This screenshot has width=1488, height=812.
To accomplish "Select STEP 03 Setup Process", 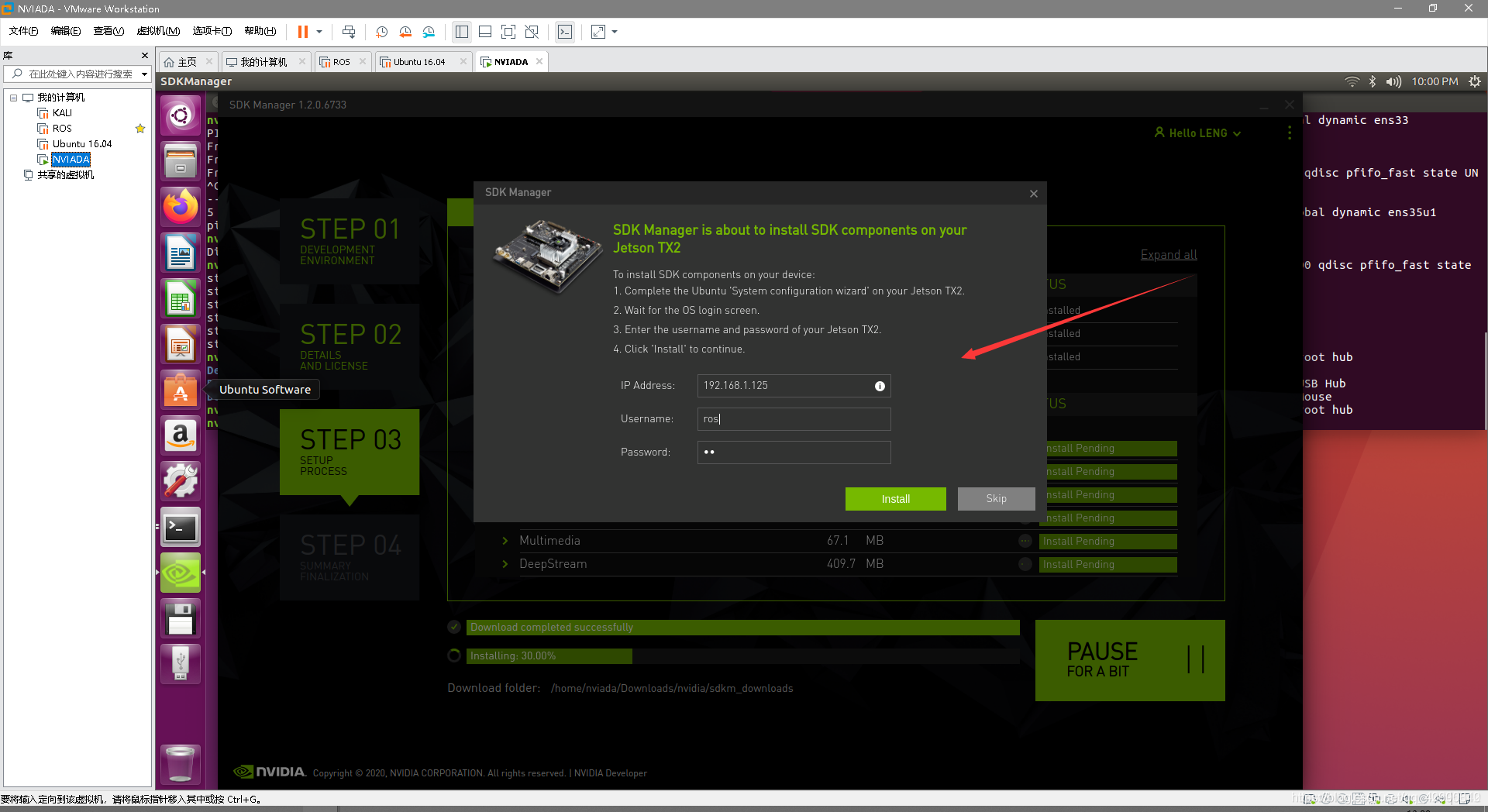I will 350,452.
